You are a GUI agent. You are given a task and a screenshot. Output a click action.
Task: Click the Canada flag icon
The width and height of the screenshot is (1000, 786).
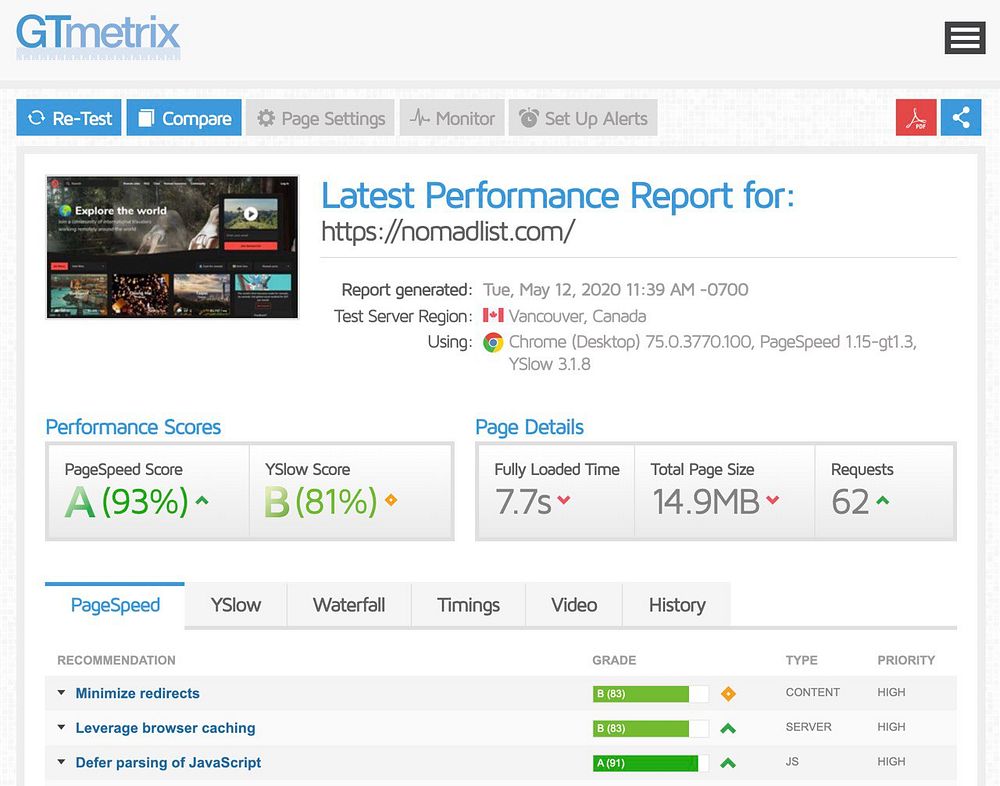point(493,315)
